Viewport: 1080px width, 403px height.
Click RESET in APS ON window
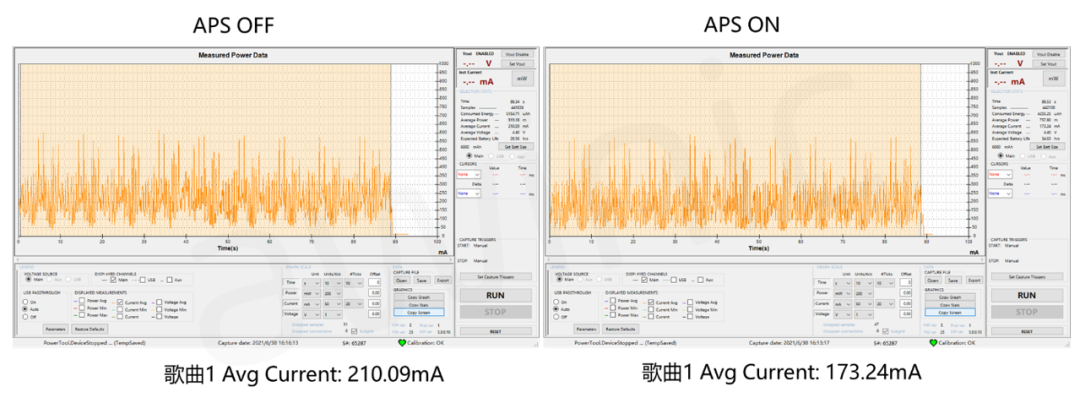coord(1027,331)
